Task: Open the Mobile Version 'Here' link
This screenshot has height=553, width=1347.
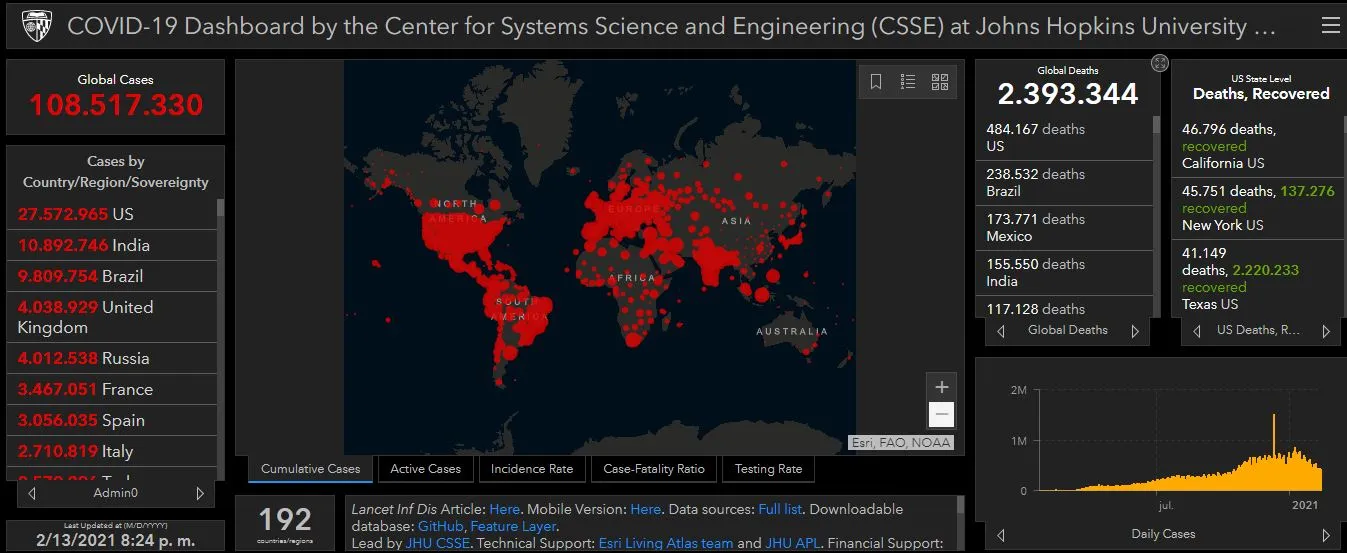Action: [x=646, y=510]
